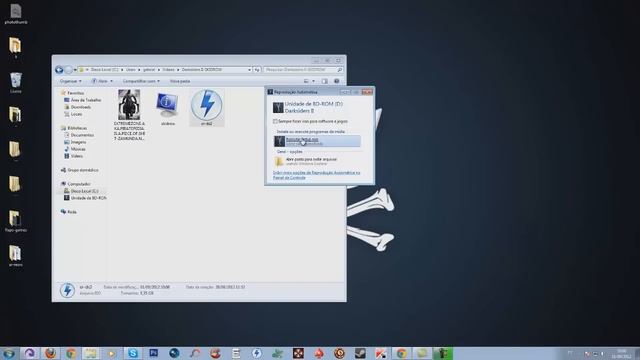Image resolution: width=640 pixels, height=360 pixels.
Task: Click the system tray clock
Action: [x=622, y=353]
